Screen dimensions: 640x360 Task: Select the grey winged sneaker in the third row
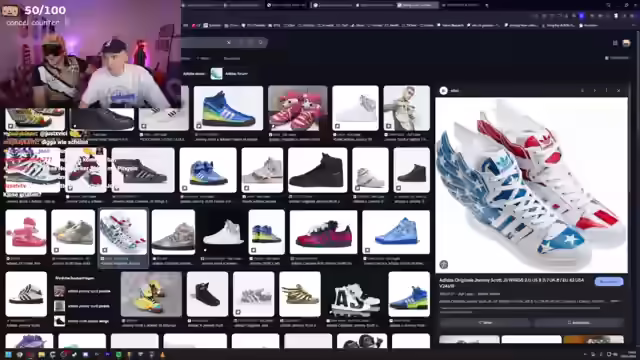click(x=73, y=232)
